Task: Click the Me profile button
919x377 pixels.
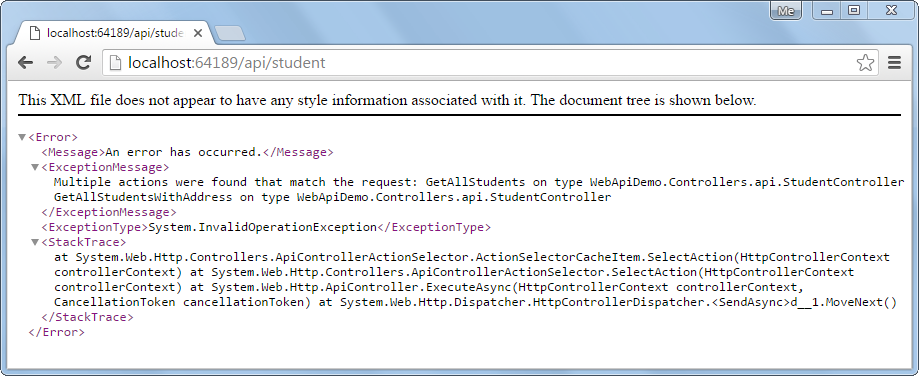Action: click(x=785, y=11)
